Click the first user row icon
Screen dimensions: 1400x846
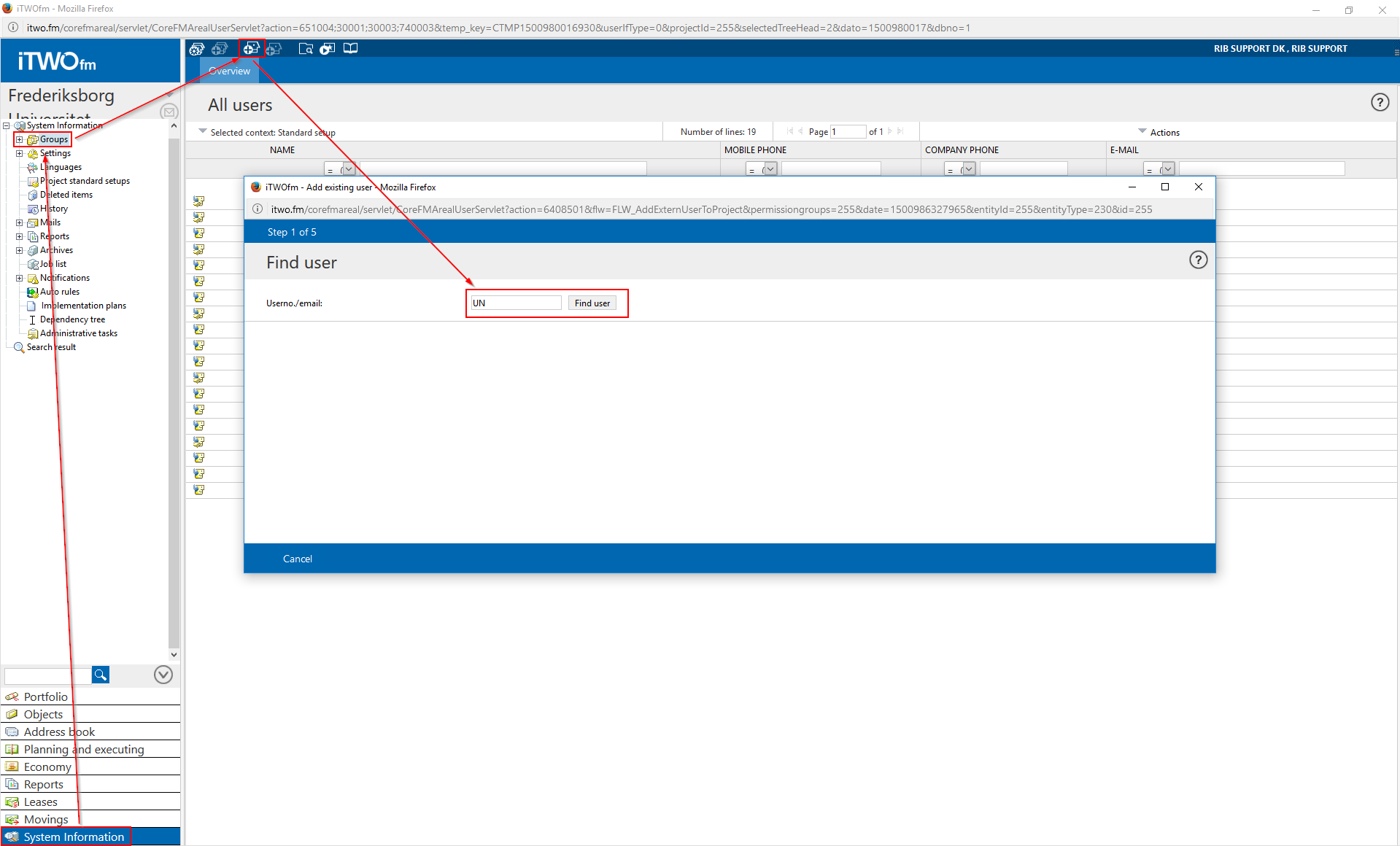(x=198, y=201)
